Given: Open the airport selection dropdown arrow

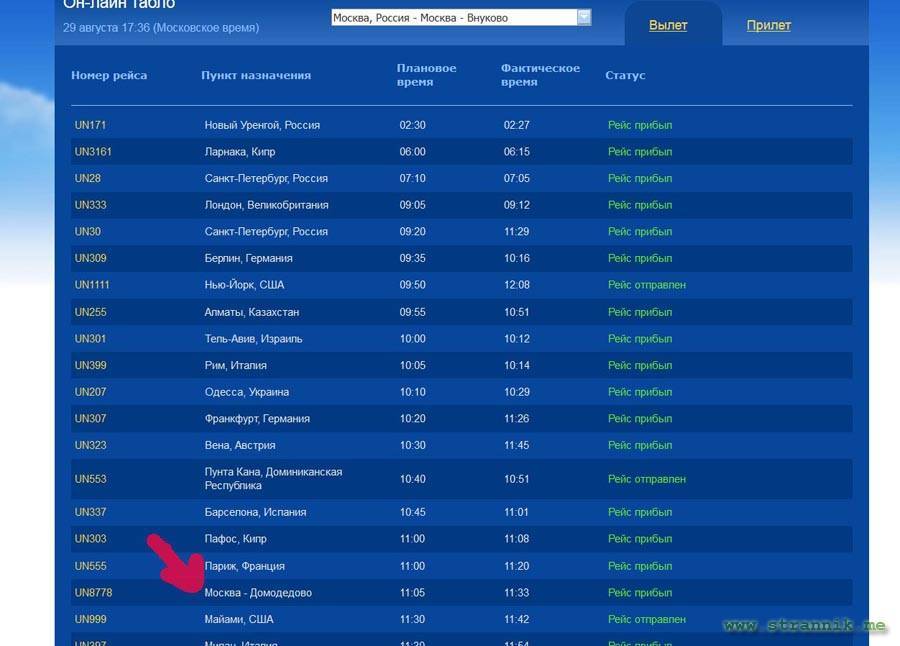Looking at the screenshot, I should [x=584, y=17].
